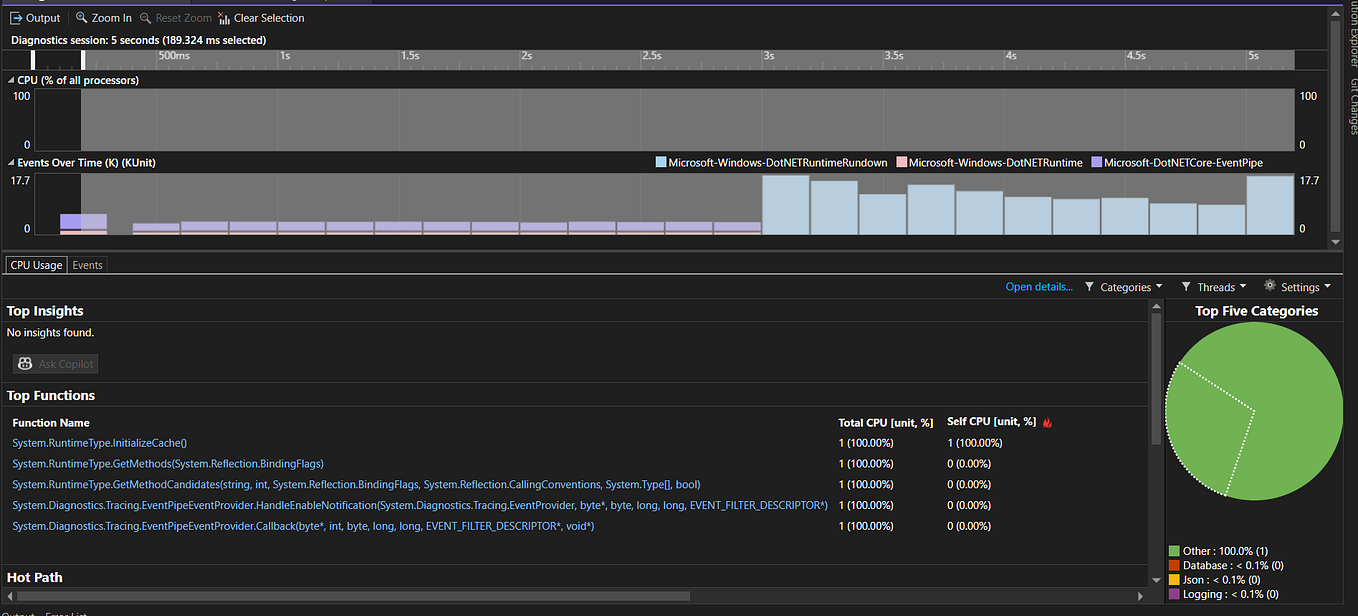Image resolution: width=1358 pixels, height=616 pixels.
Task: Click the Output icon in the profiler toolbar
Action: pyautogui.click(x=17, y=17)
